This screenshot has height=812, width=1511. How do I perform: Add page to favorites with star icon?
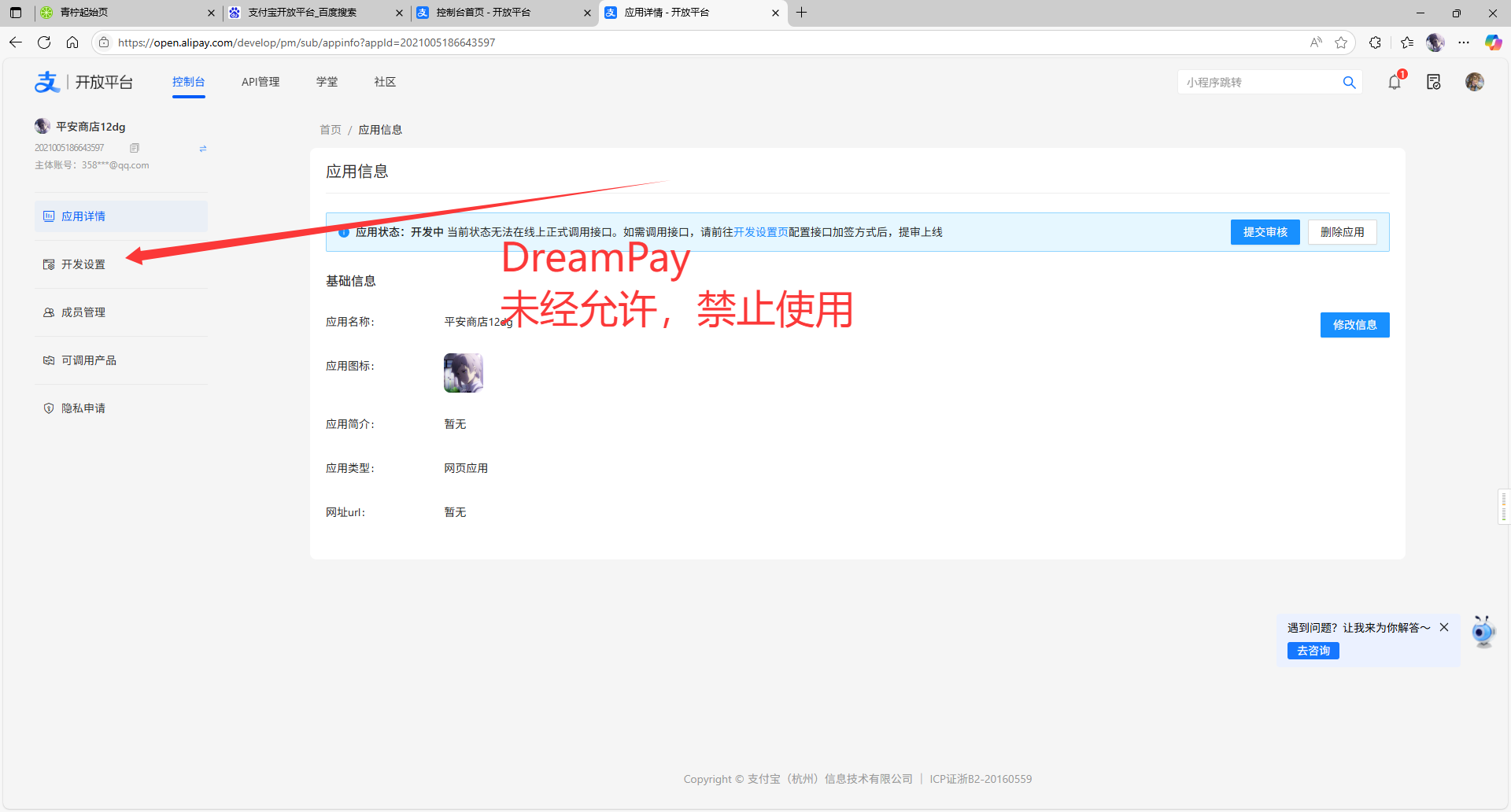click(1341, 42)
